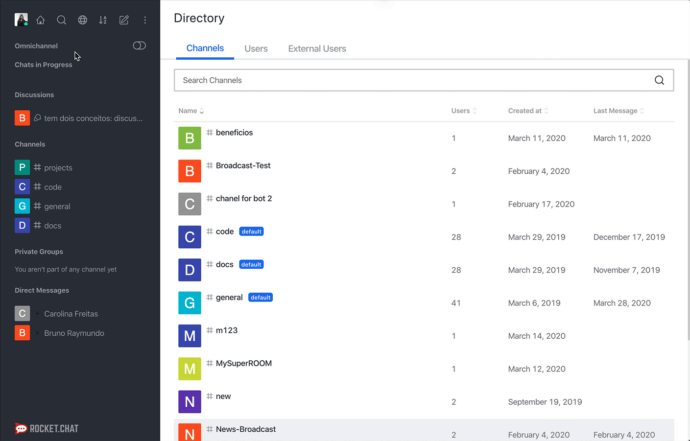
Task: Click yellow-green M avatar of MySuperROOM
Action: point(190,369)
